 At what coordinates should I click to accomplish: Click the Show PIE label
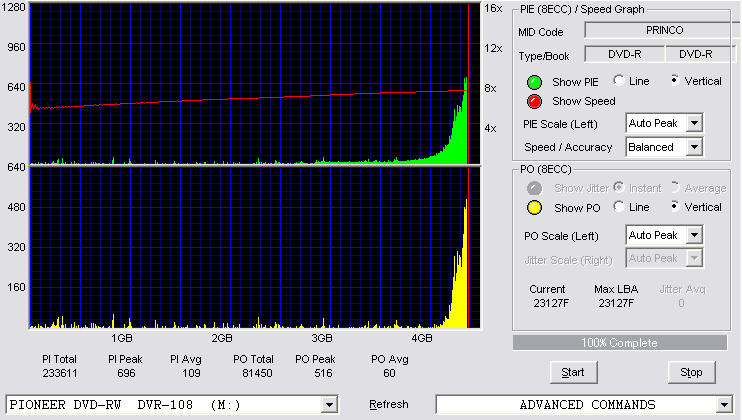click(575, 82)
